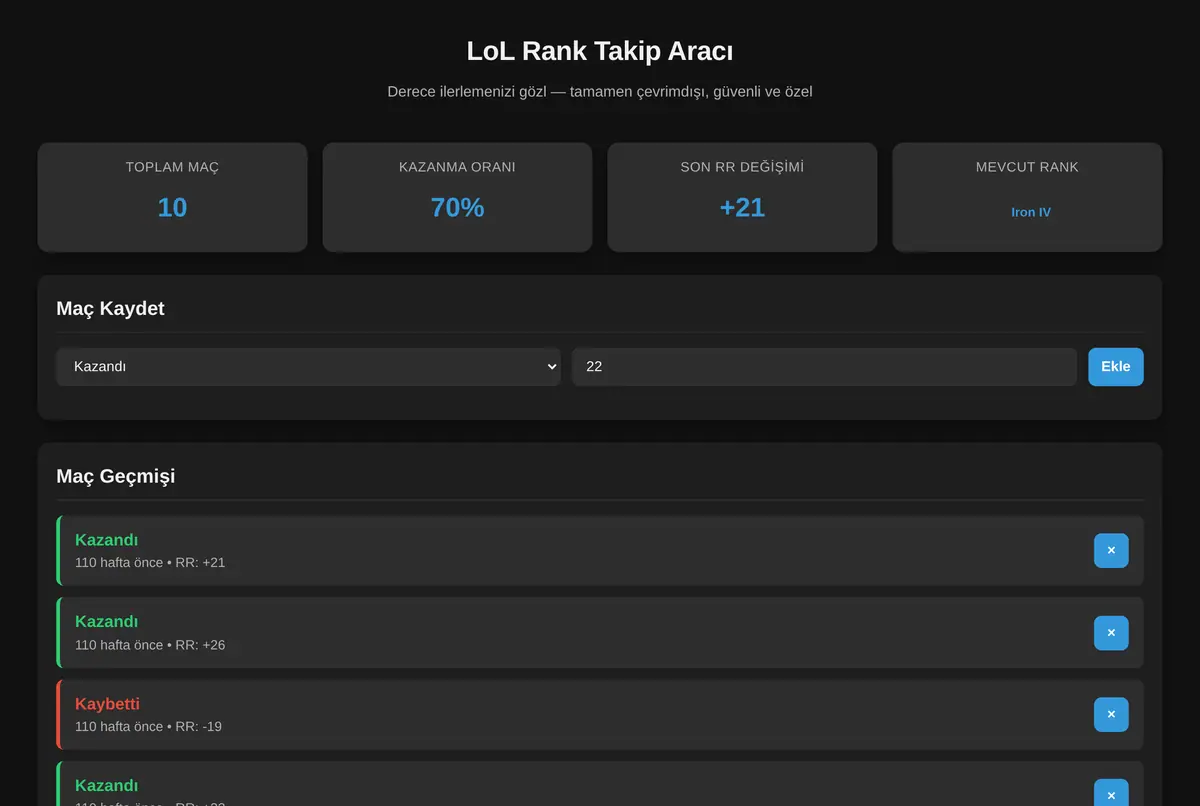Click the Toplam Maç value 10
Image resolution: width=1200 pixels, height=806 pixels.
coord(172,207)
